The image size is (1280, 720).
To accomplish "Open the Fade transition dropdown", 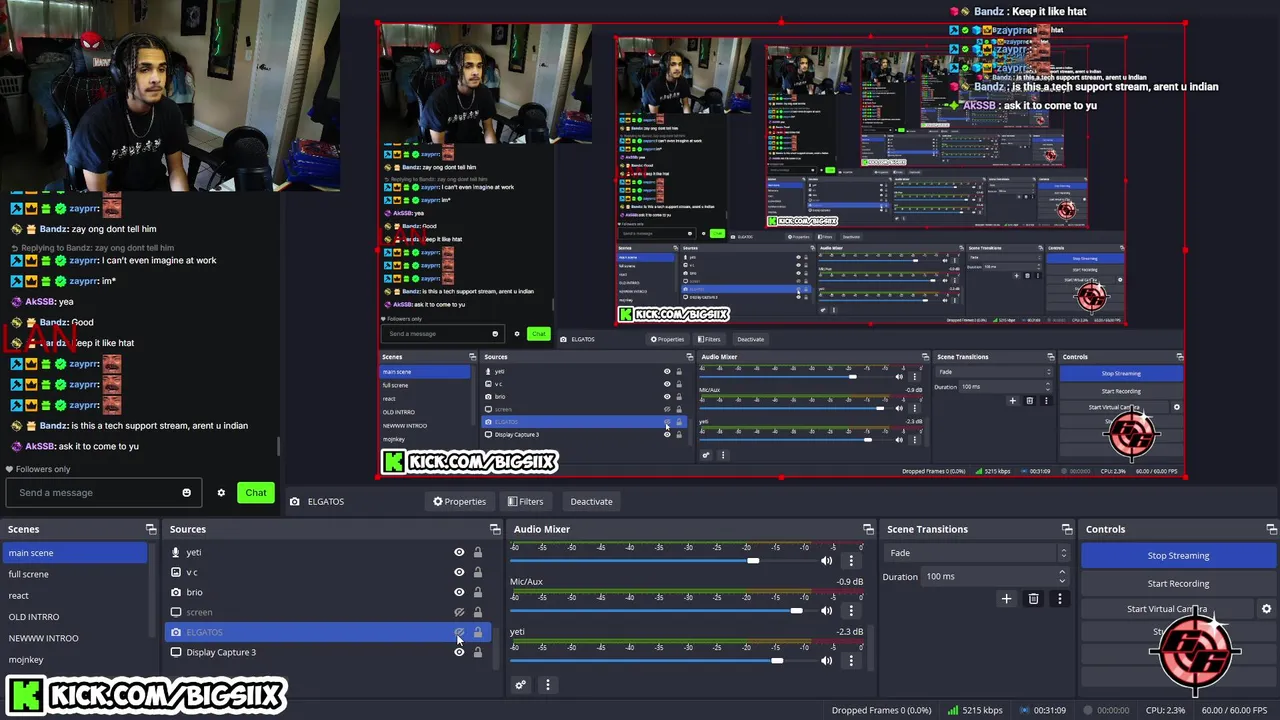I will 976,553.
